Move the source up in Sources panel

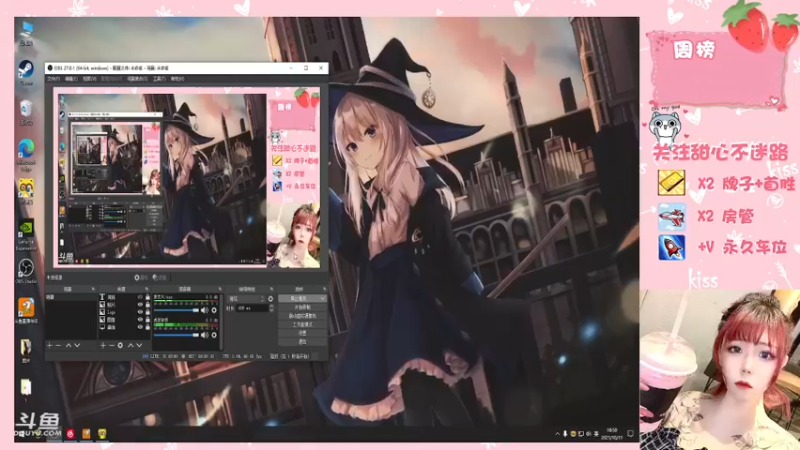[130, 345]
